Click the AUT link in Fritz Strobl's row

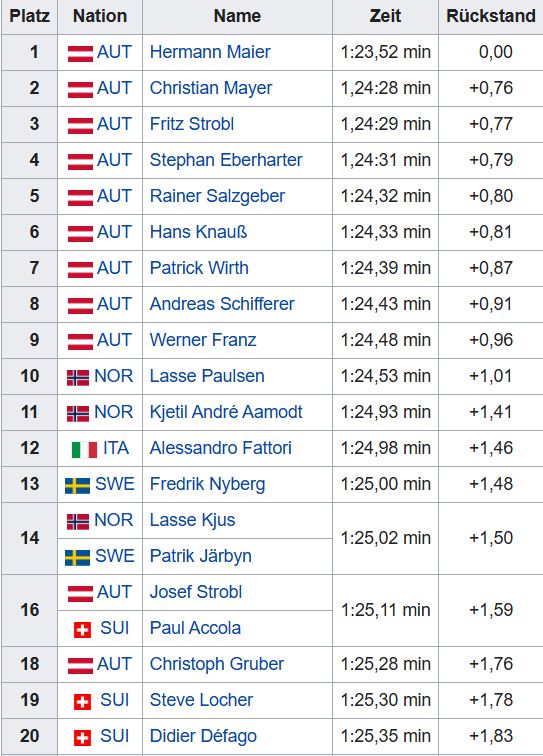(x=114, y=124)
